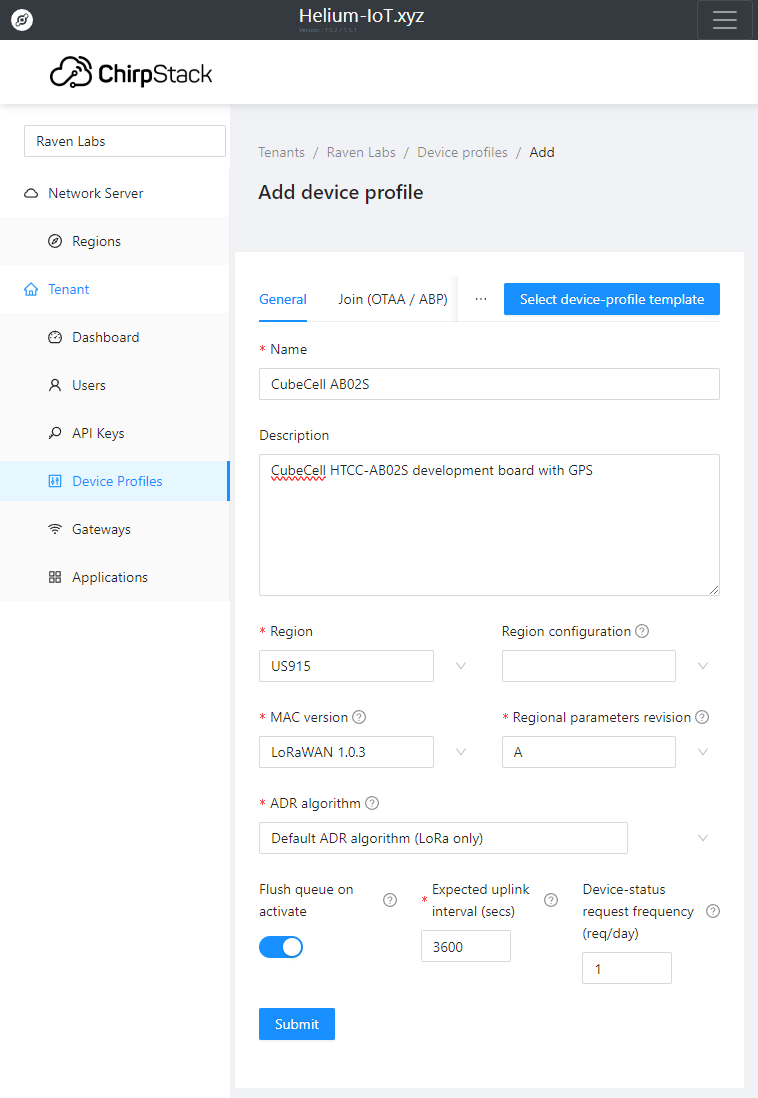758x1098 pixels.
Task: Switch to the Join (OTAA / ABP) tab
Action: coord(392,299)
